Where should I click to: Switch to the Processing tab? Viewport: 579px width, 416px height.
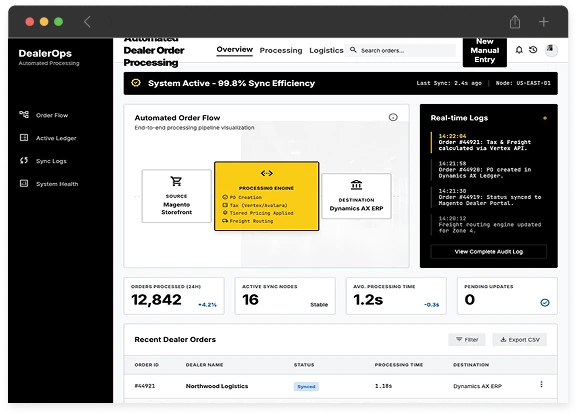tap(281, 50)
